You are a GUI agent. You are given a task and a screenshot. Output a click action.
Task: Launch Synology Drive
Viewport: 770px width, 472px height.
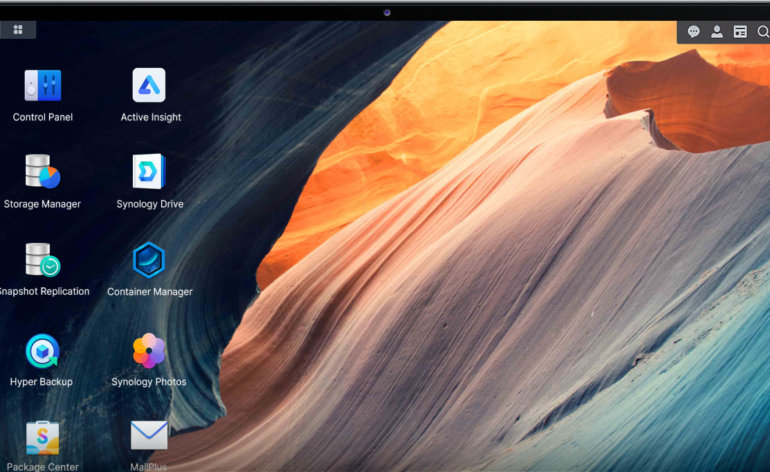149,171
